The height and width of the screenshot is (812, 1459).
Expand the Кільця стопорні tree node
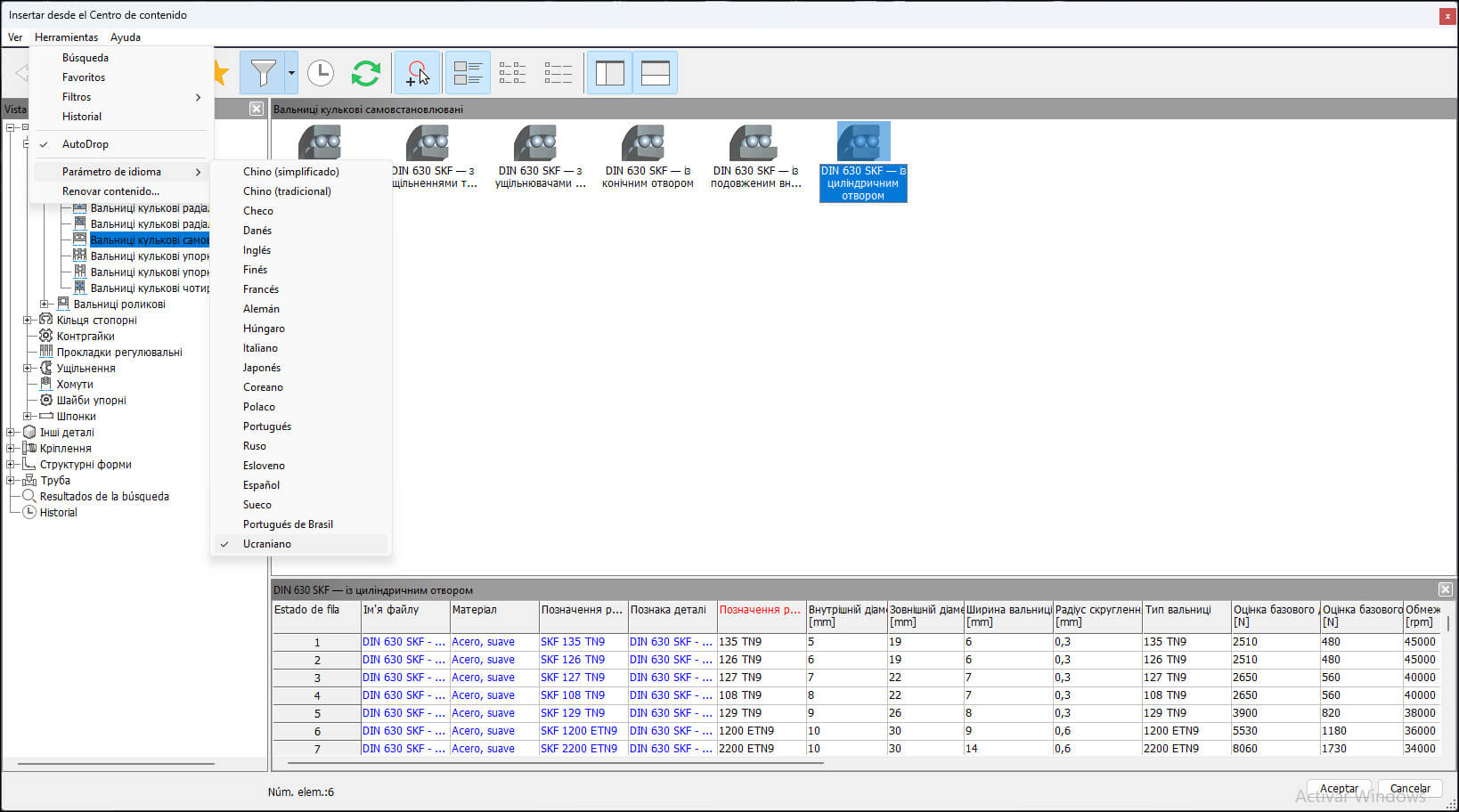[x=28, y=321]
